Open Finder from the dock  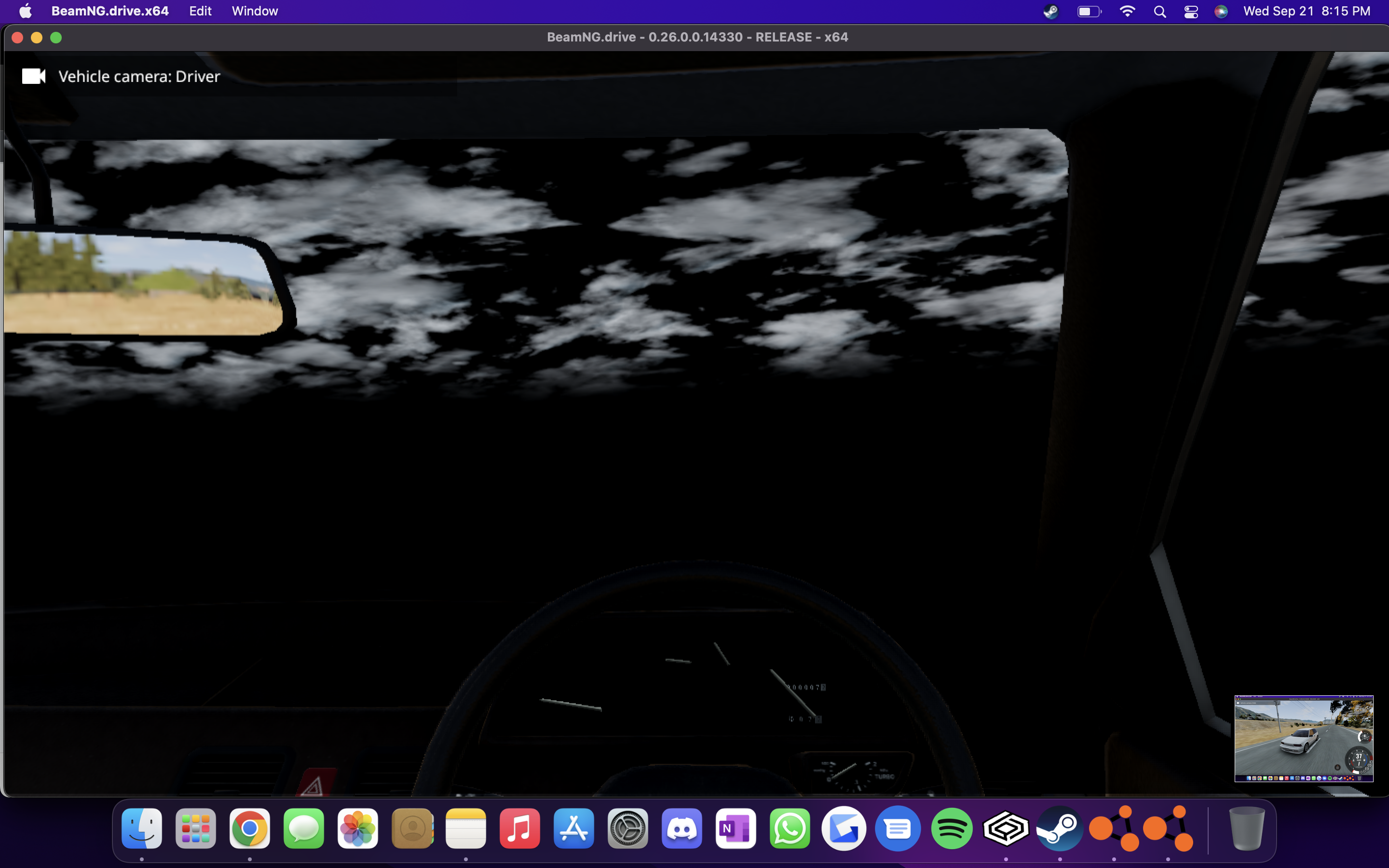[x=142, y=828]
